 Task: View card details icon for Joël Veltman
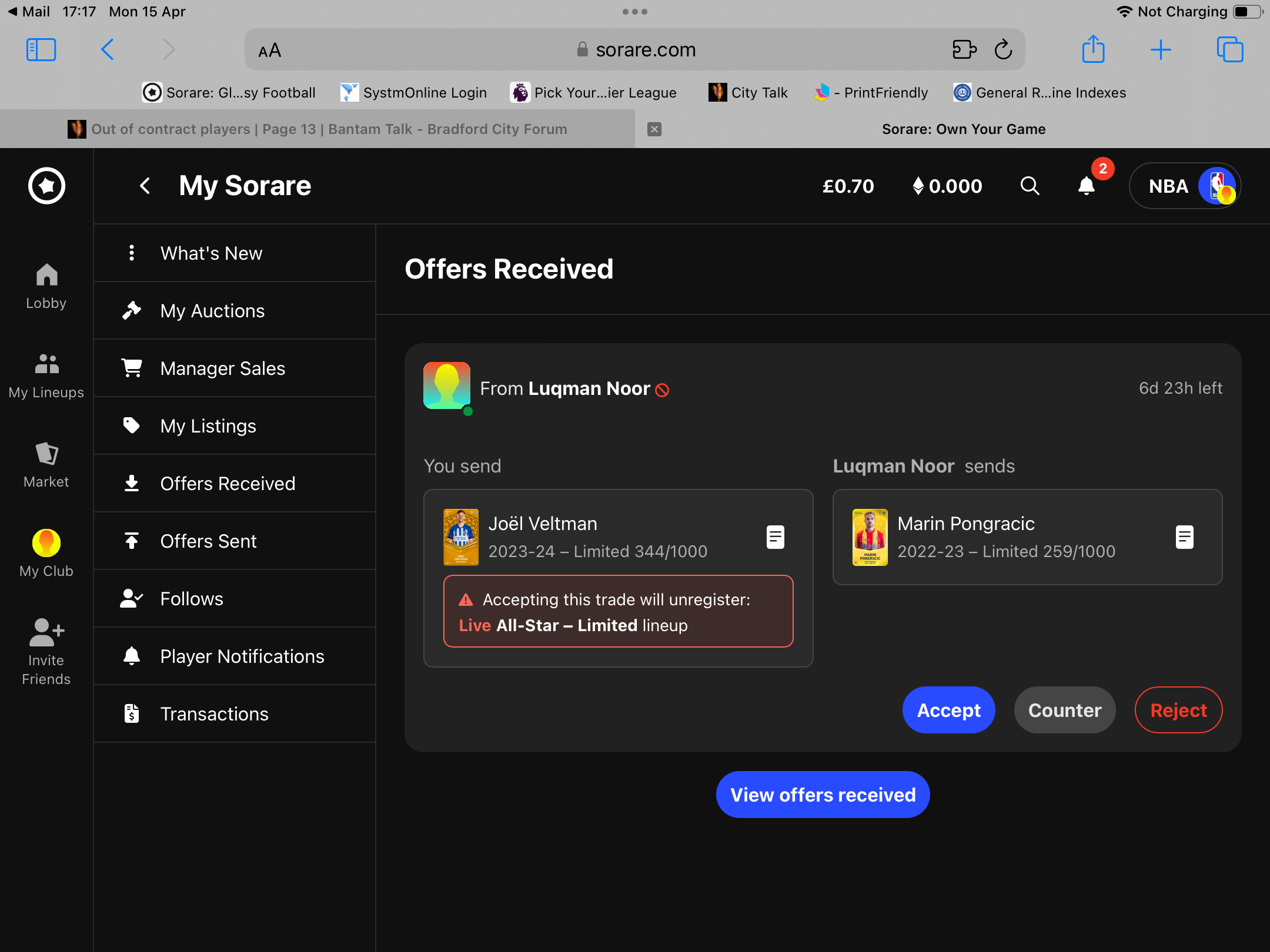(776, 537)
